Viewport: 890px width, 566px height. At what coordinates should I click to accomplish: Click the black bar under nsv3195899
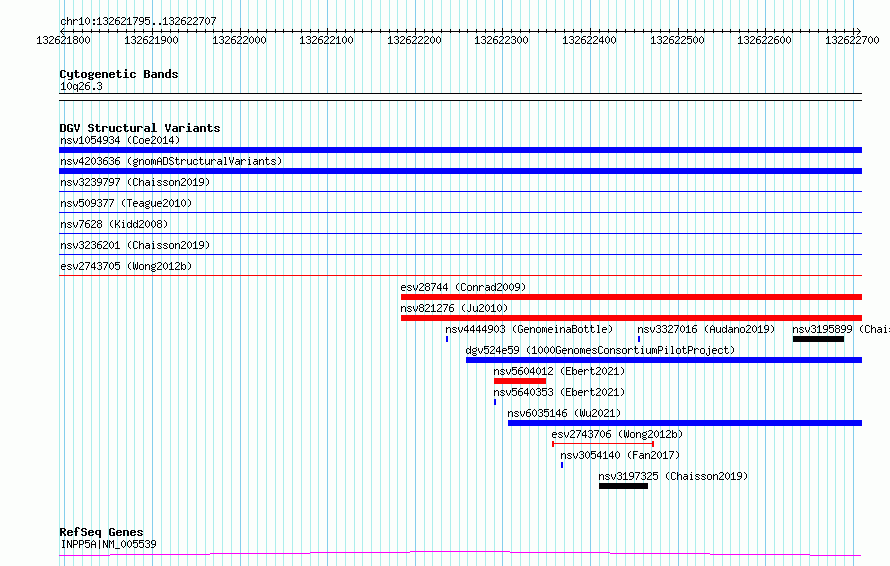click(818, 339)
